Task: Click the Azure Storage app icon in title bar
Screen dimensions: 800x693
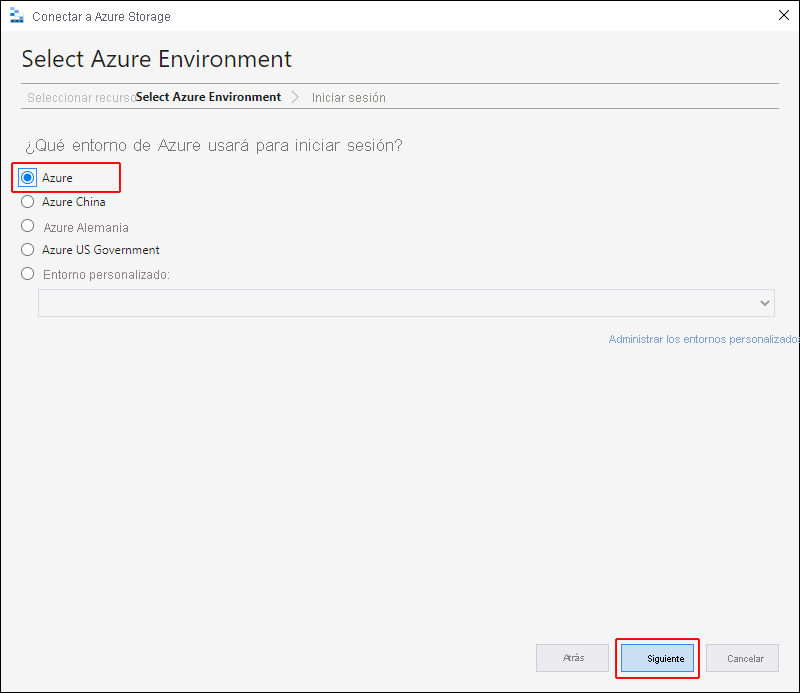Action: [15, 16]
